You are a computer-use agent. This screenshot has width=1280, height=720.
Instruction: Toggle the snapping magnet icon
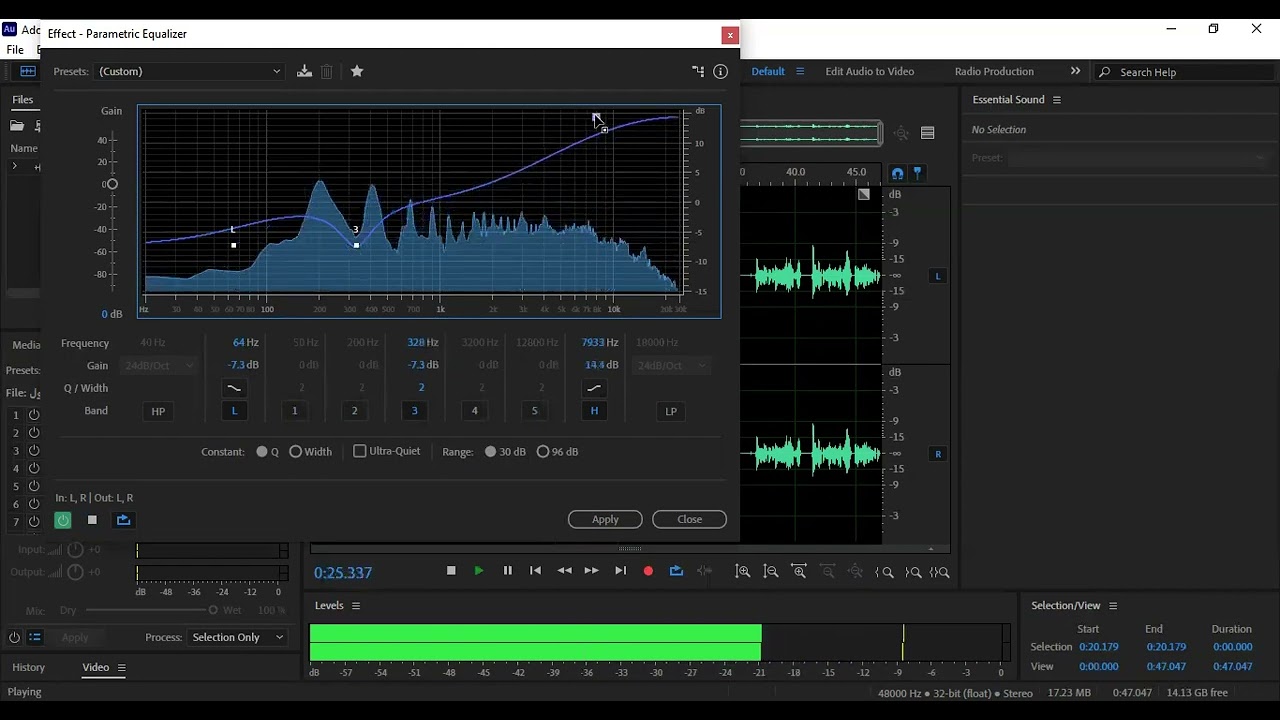pos(897,173)
